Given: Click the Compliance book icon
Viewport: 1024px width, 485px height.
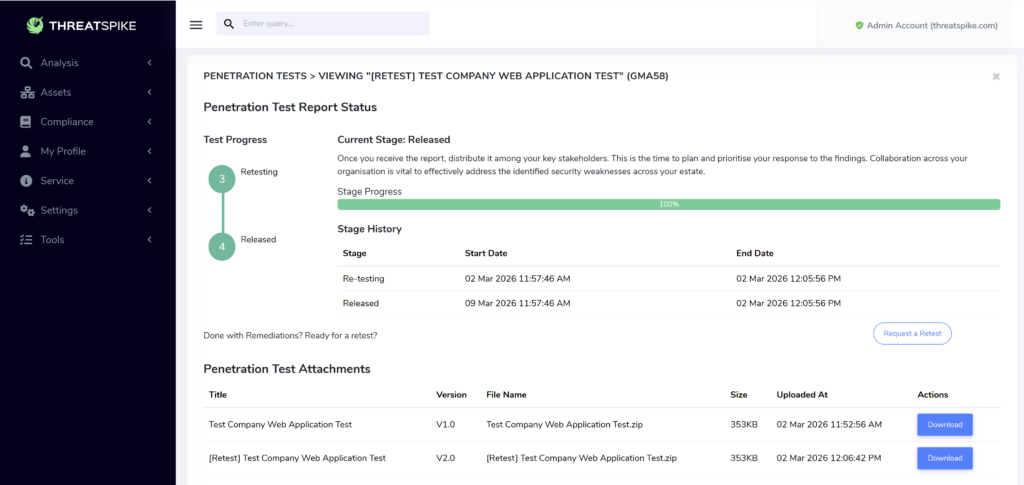Looking at the screenshot, I should 26,122.
